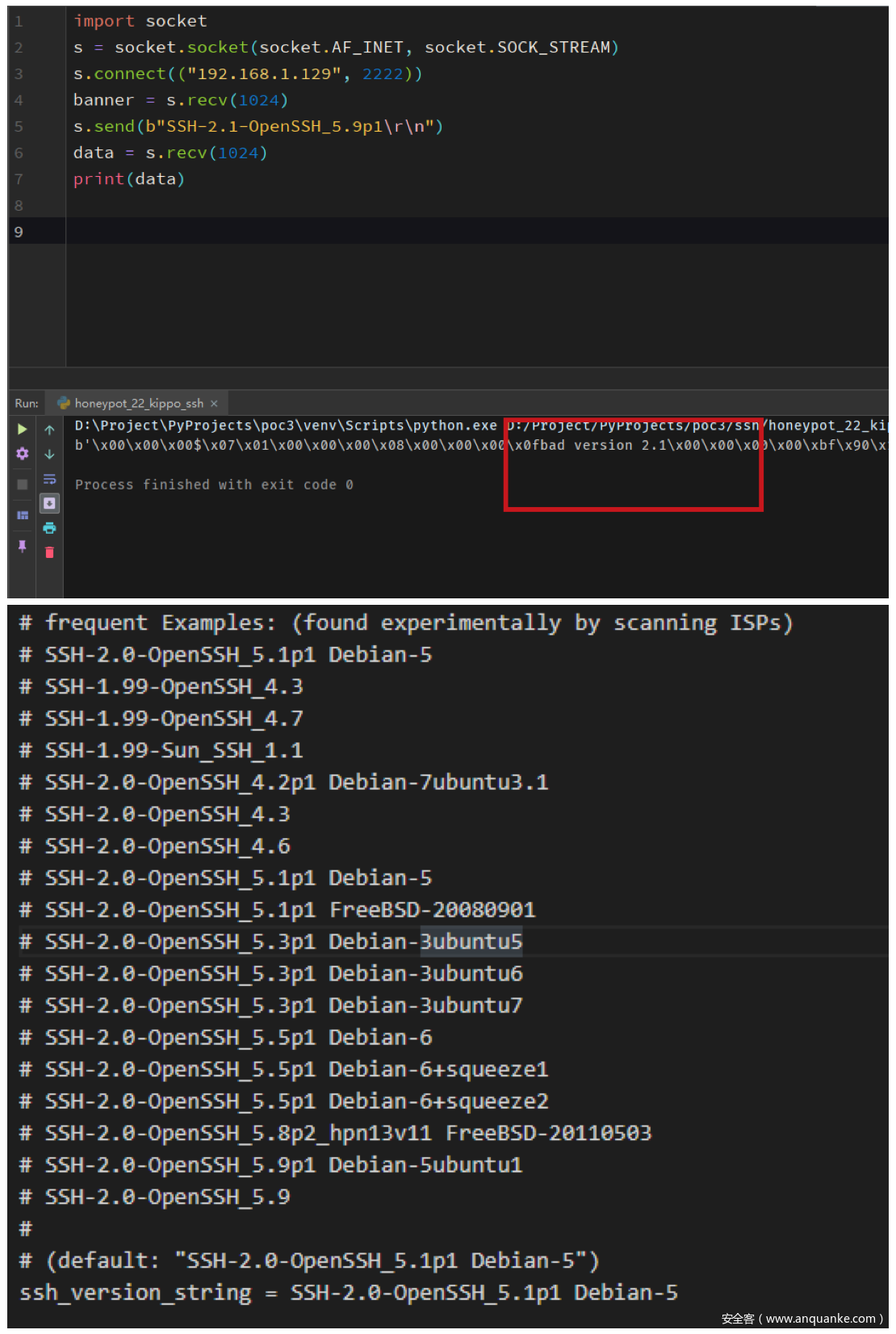Toggle soft-wrap in Run console
This screenshot has height=1334, width=896.
(x=49, y=479)
